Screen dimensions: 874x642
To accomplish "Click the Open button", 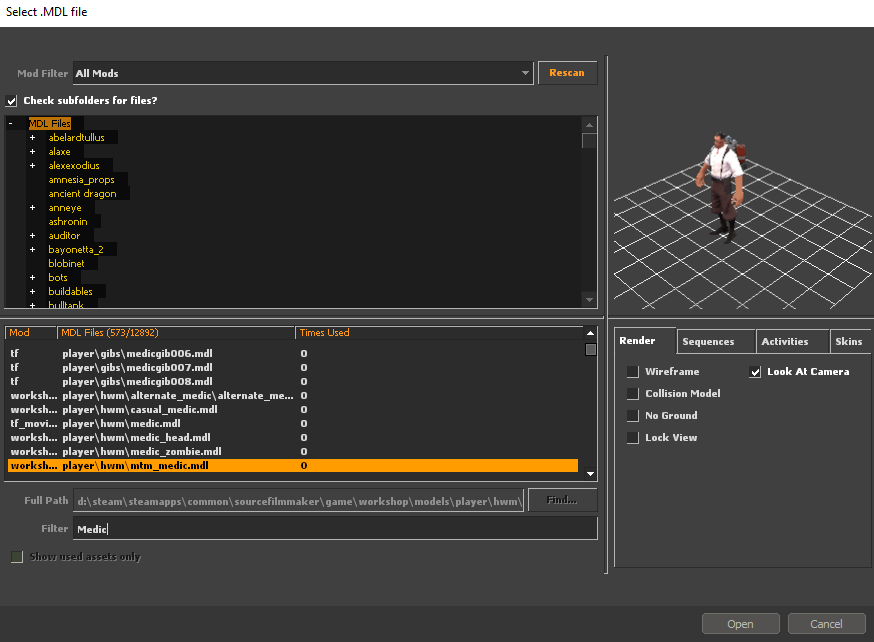I will click(x=740, y=624).
